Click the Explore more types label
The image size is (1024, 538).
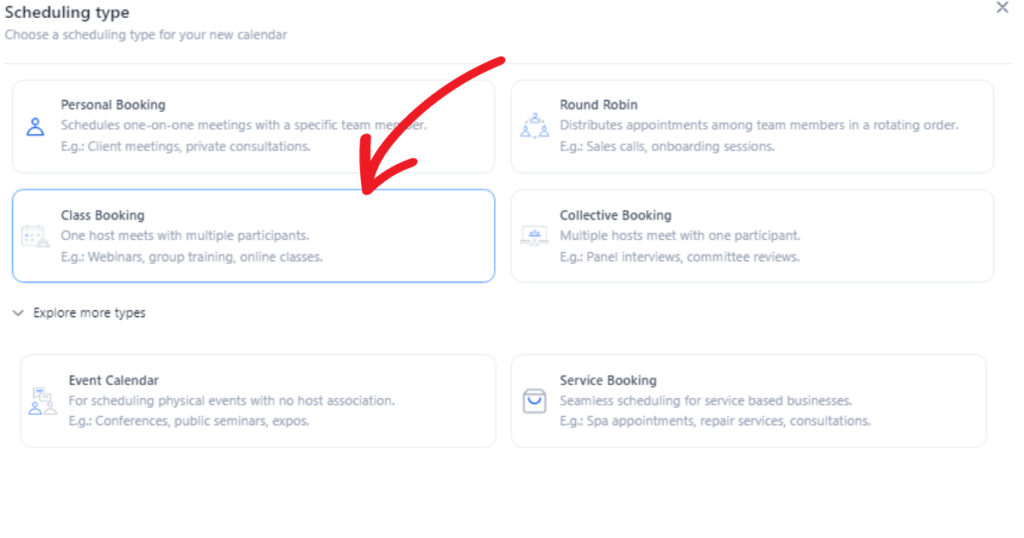click(x=89, y=313)
